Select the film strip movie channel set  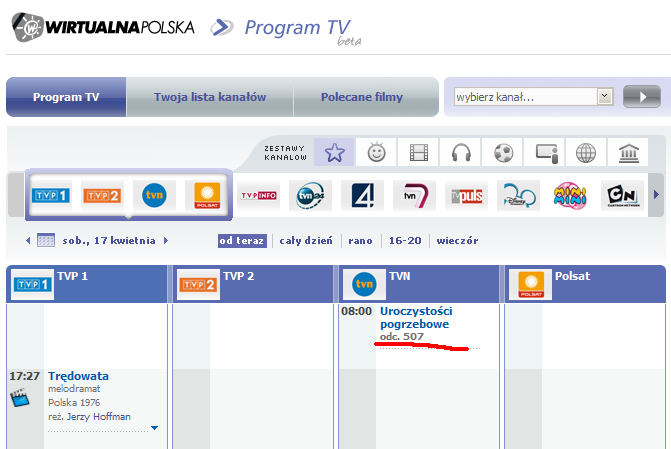point(418,152)
